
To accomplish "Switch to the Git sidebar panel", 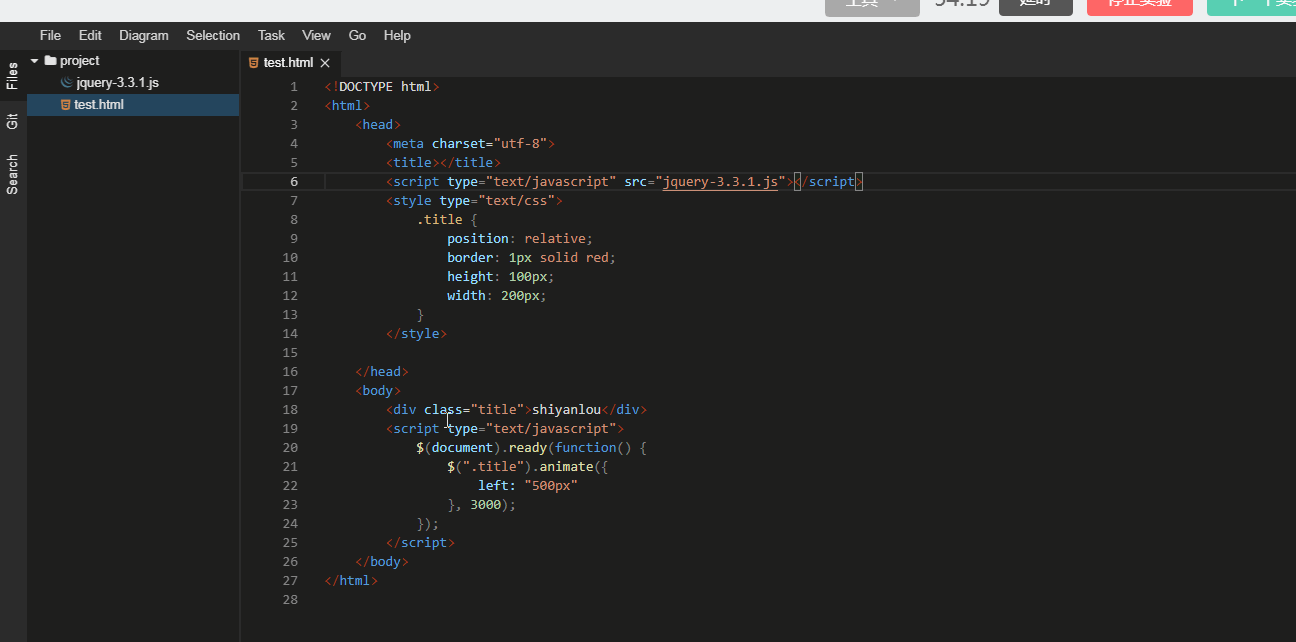I will [x=13, y=122].
